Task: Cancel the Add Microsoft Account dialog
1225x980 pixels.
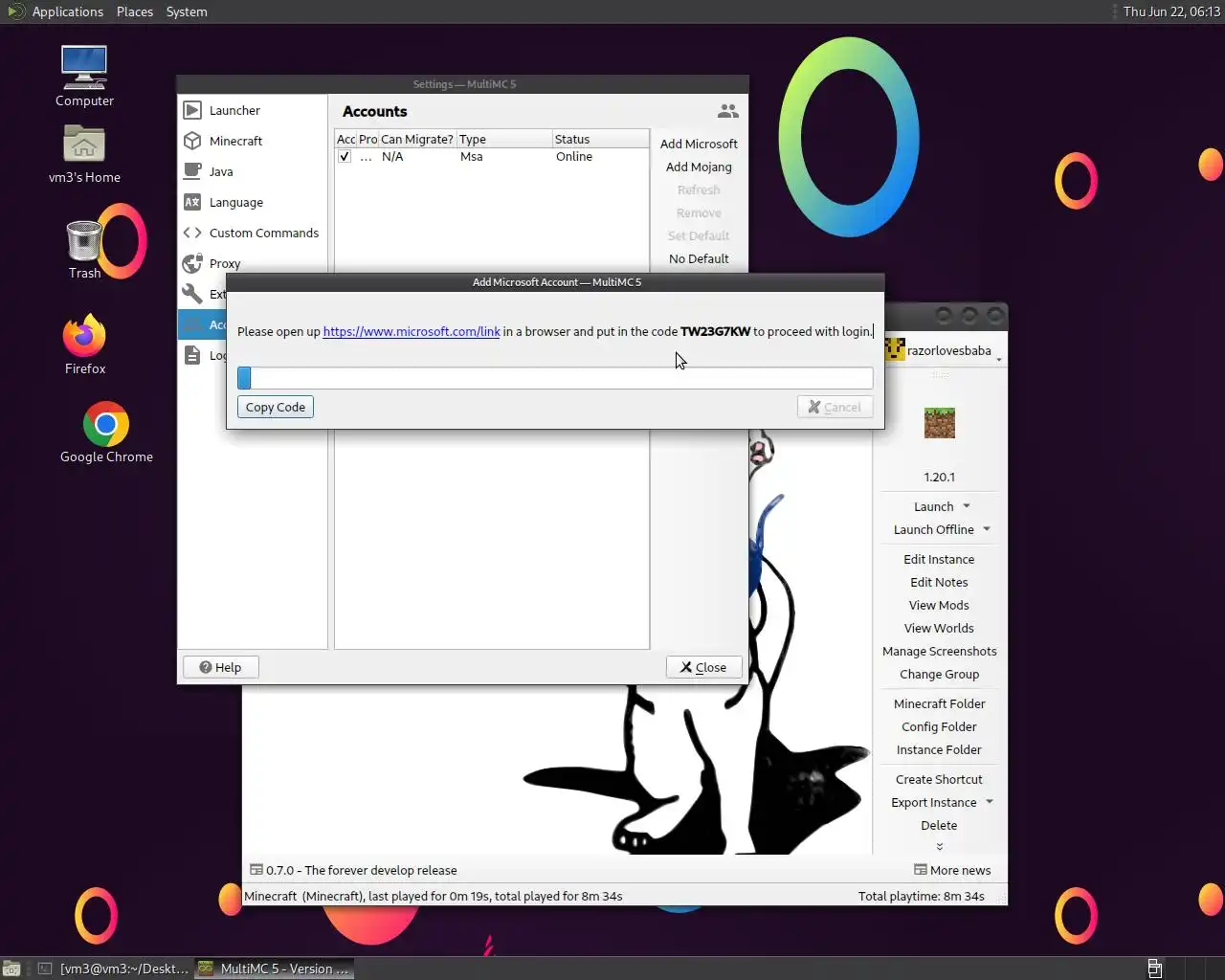Action: 835,407
